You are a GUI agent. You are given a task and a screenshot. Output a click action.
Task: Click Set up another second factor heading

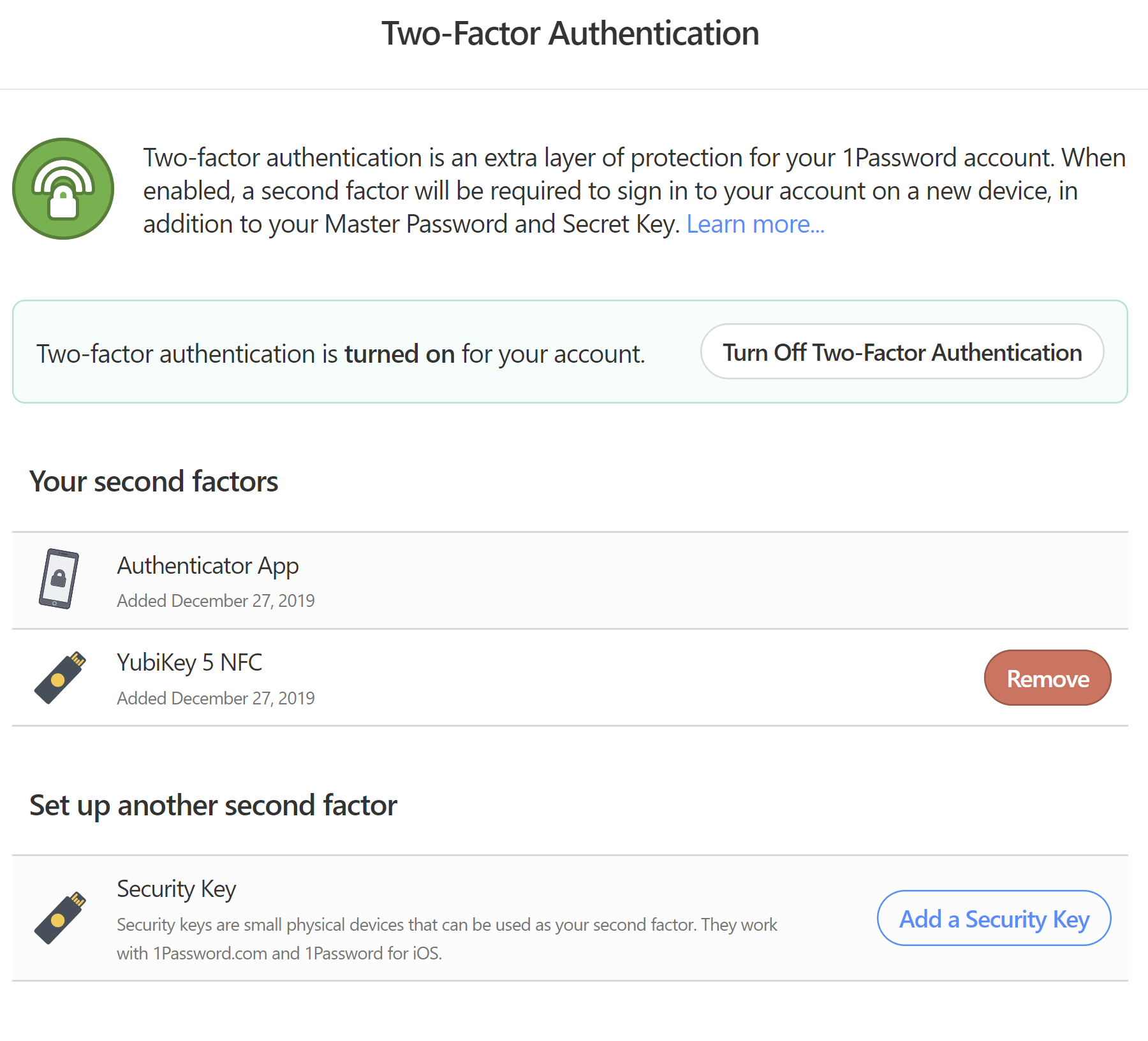coord(213,805)
